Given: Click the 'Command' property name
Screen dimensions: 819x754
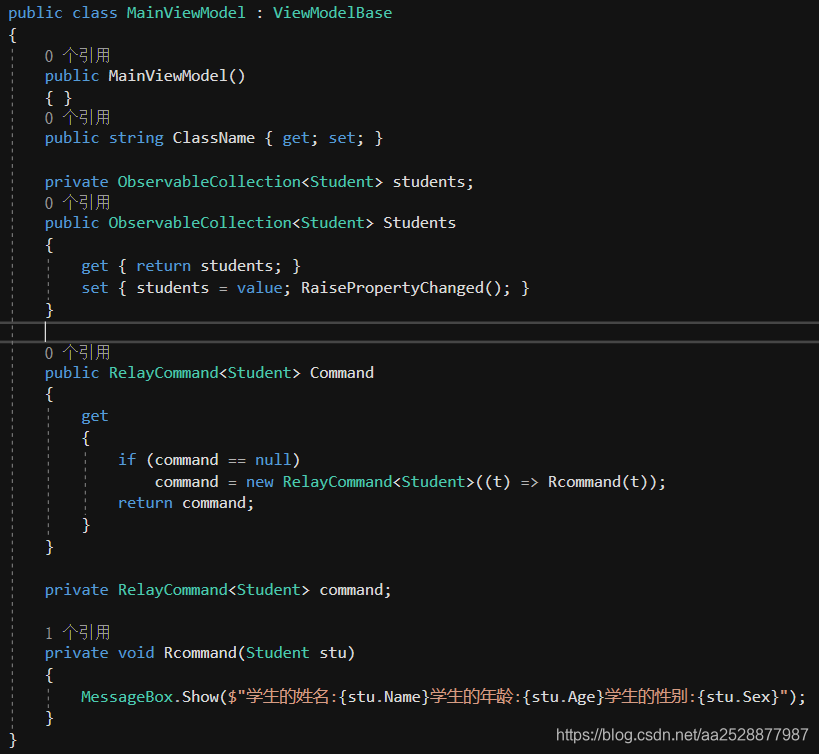Looking at the screenshot, I should pos(342,373).
